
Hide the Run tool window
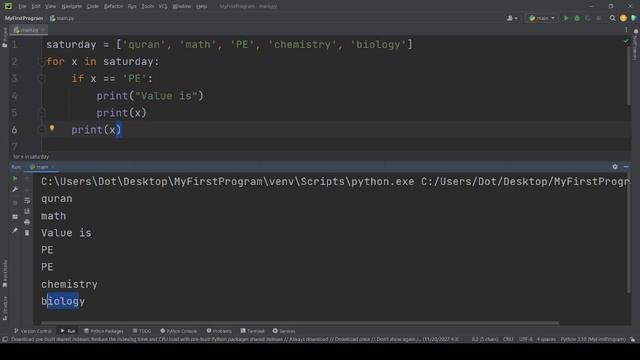tap(626, 167)
